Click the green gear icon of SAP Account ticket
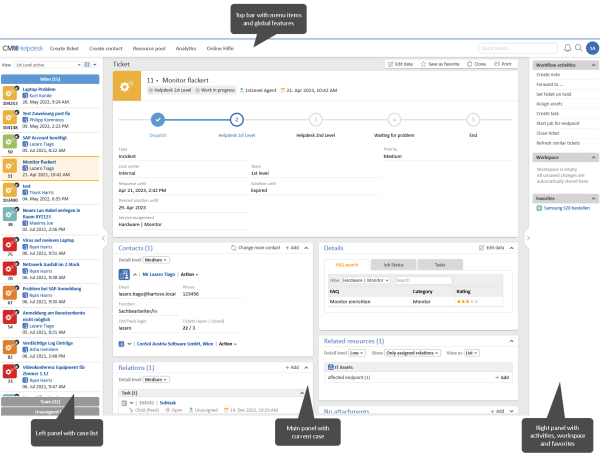600x457 pixels. click(9, 140)
